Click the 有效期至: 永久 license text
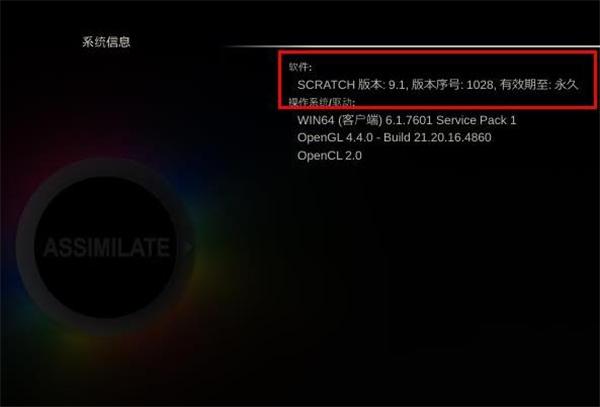Screen dimensions: 600x407 pos(539,85)
